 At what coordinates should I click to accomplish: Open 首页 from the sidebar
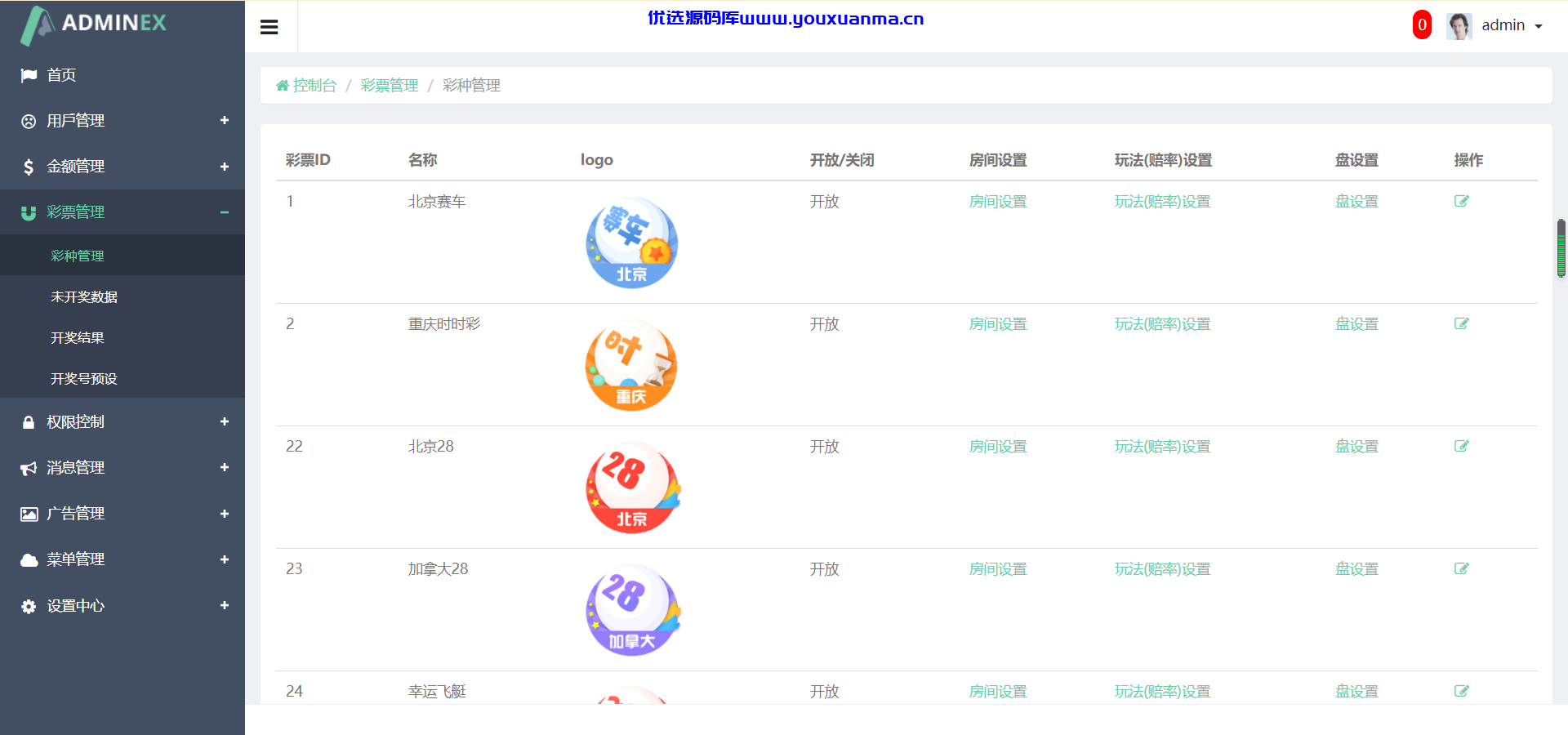pyautogui.click(x=122, y=75)
